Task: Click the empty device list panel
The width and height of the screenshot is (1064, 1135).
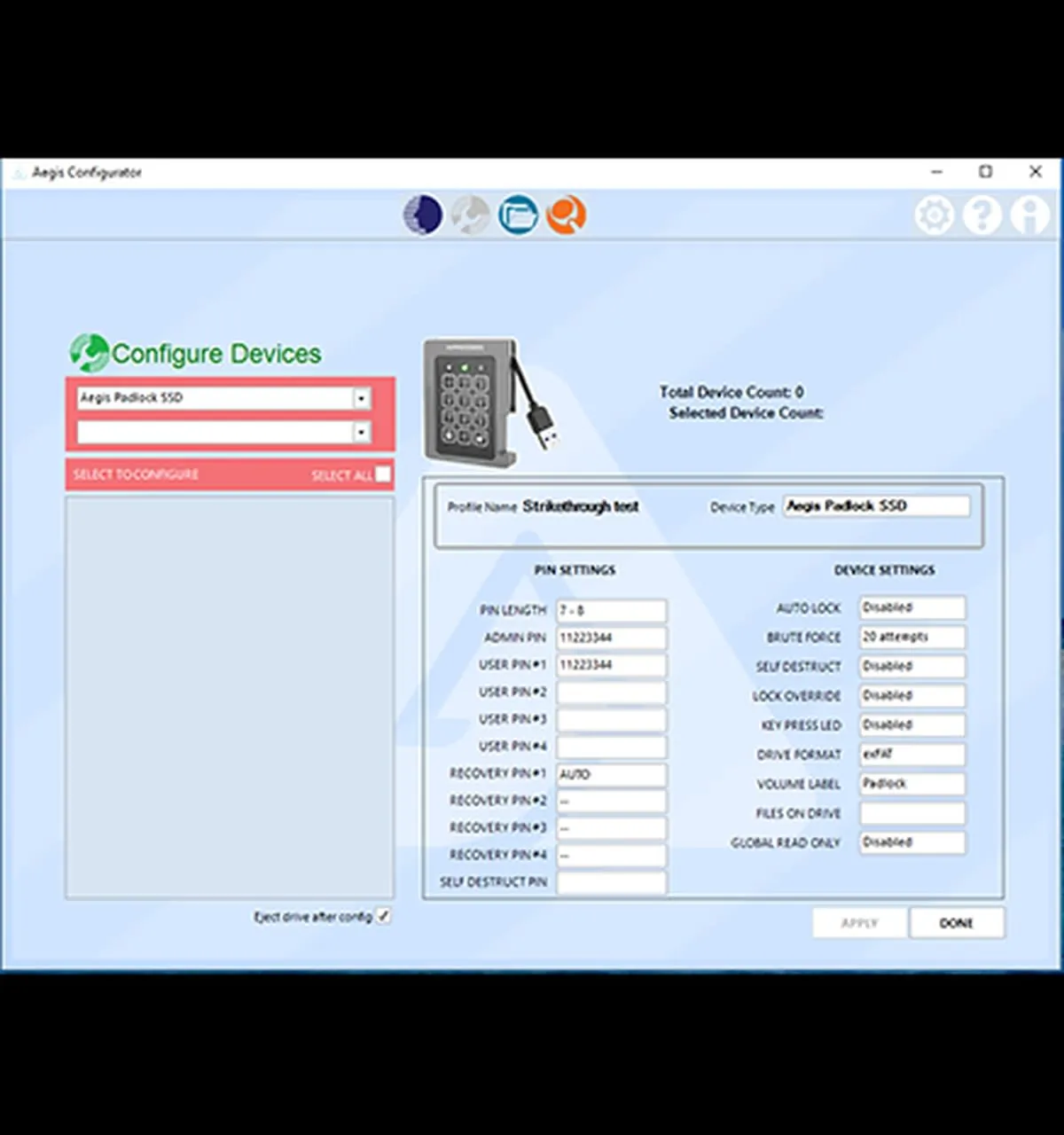Action: click(230, 697)
